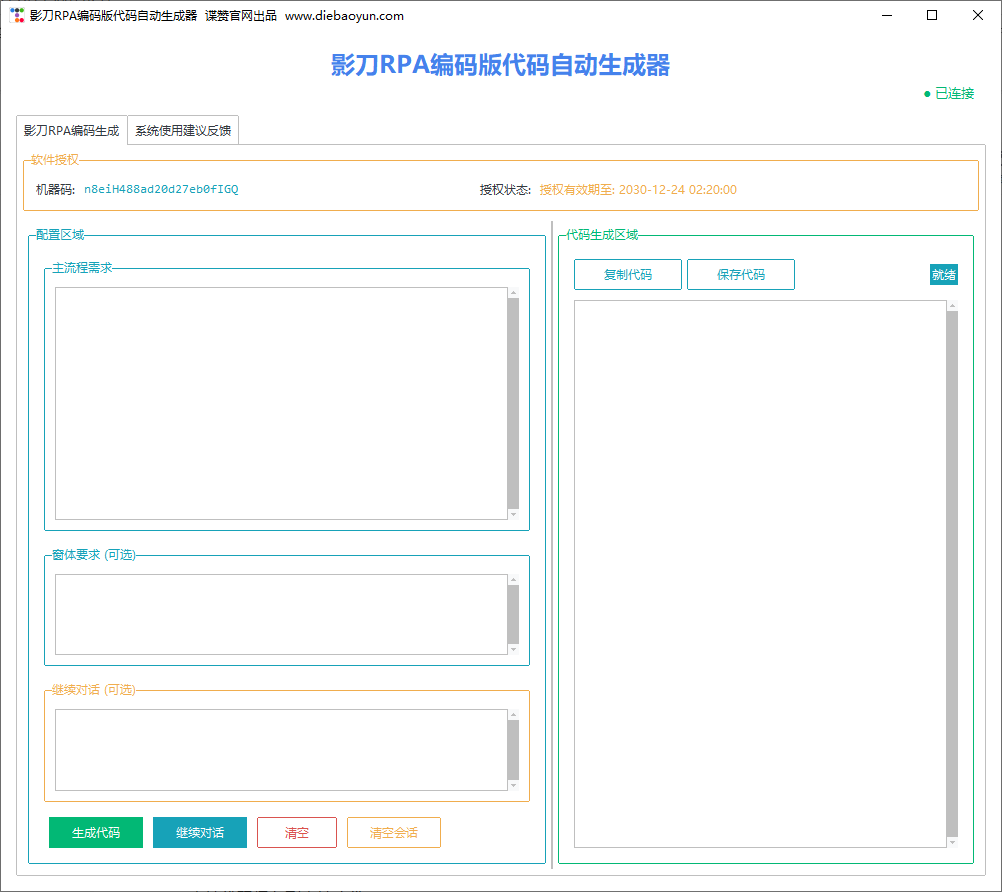1002x892 pixels.
Task: Open the 系统使用建议反馈 tab
Action: [x=183, y=130]
